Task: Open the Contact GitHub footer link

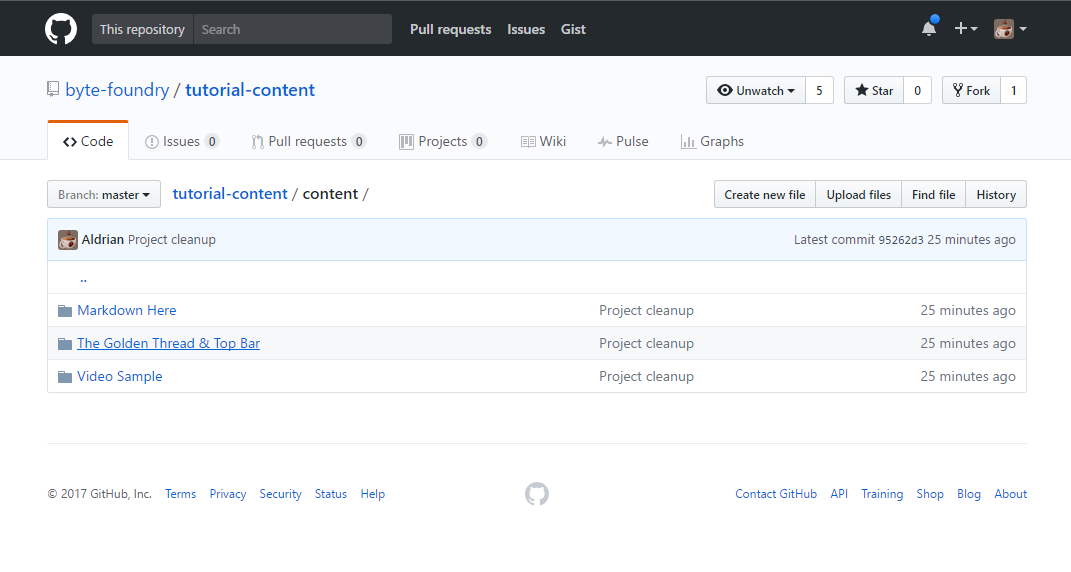Action: point(776,494)
